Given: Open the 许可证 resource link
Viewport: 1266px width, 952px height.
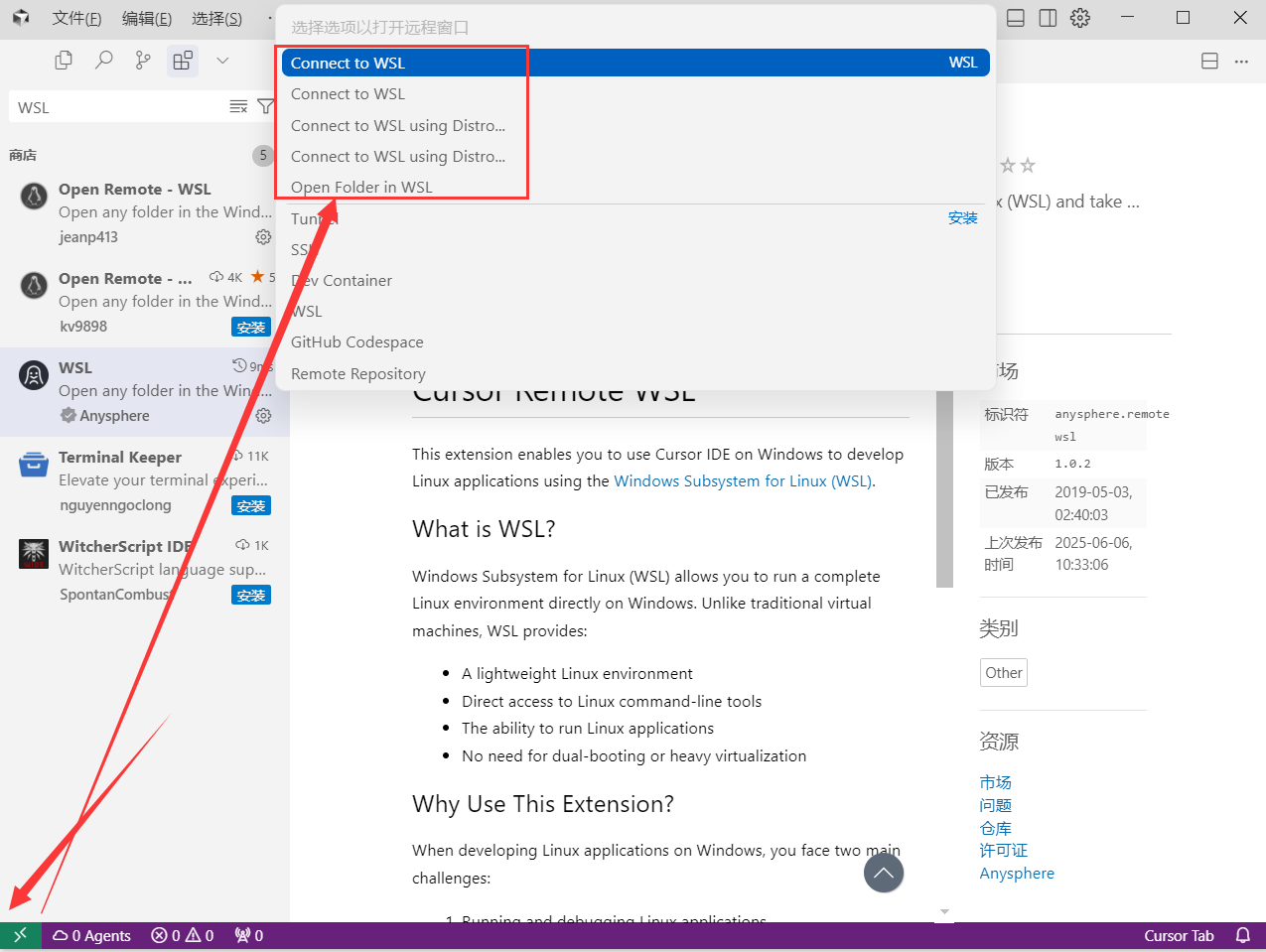Looking at the screenshot, I should click(x=1004, y=851).
